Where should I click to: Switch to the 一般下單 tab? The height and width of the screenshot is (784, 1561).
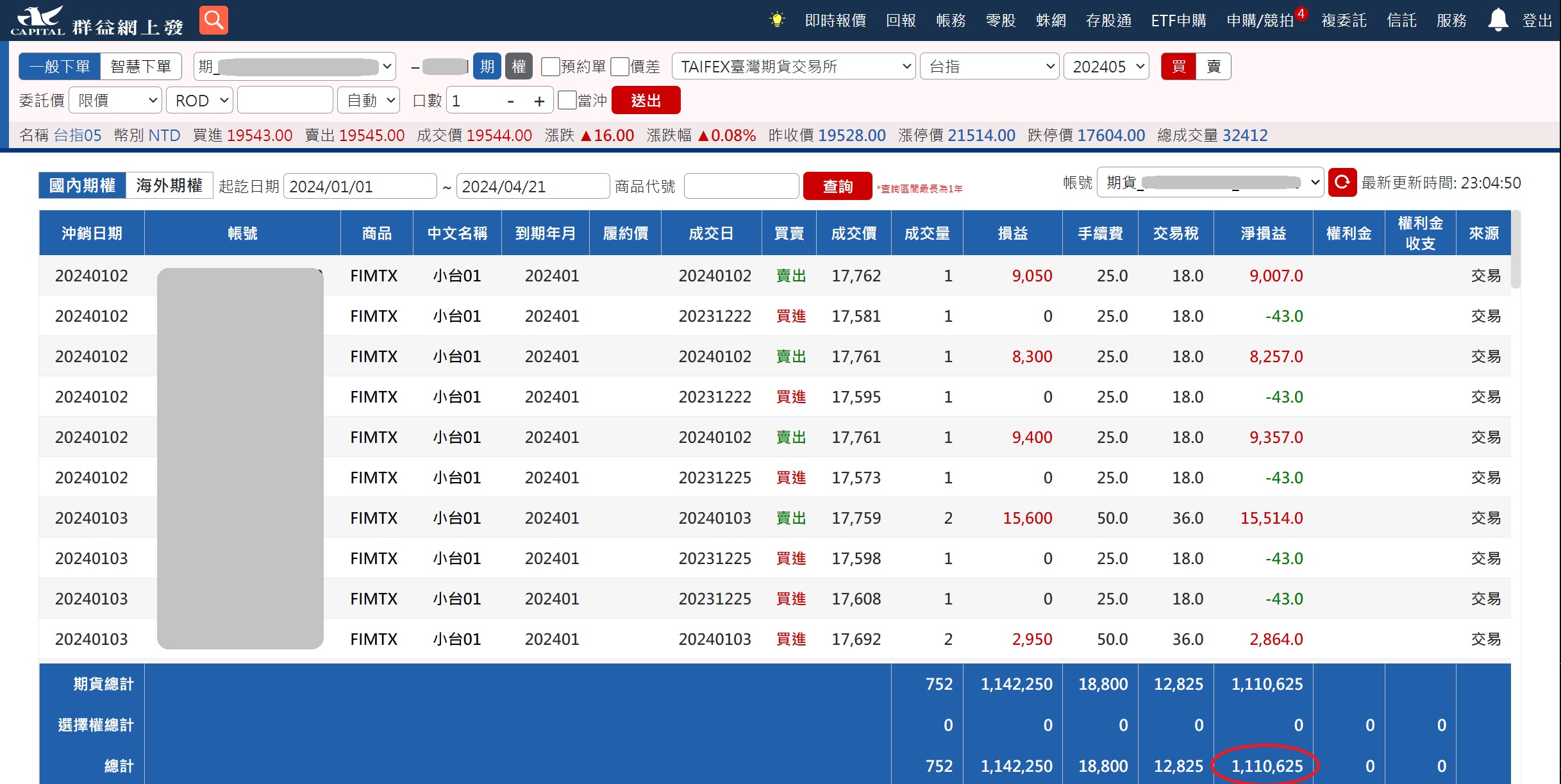[60, 67]
